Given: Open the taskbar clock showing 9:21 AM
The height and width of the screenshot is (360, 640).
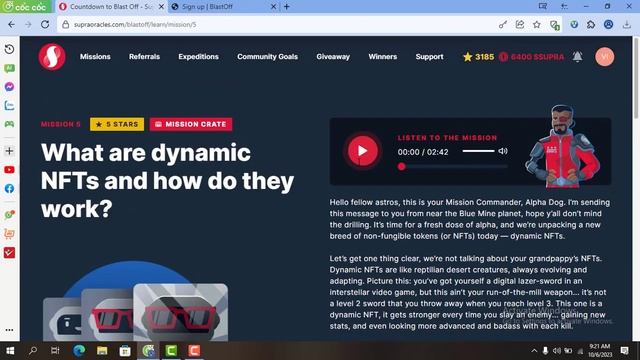Looking at the screenshot, I should click(599, 351).
